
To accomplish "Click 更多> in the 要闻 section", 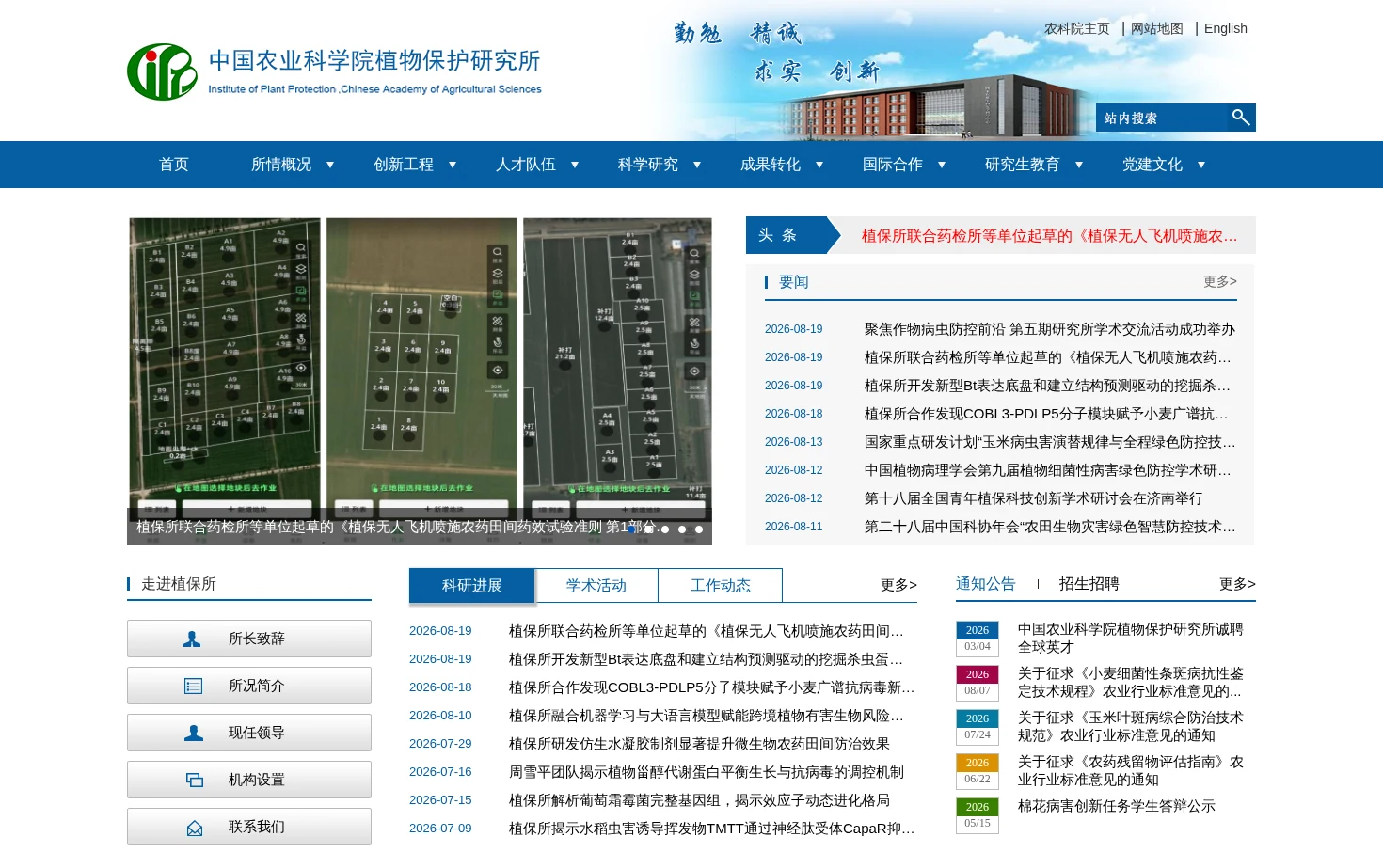I will (x=1220, y=281).
